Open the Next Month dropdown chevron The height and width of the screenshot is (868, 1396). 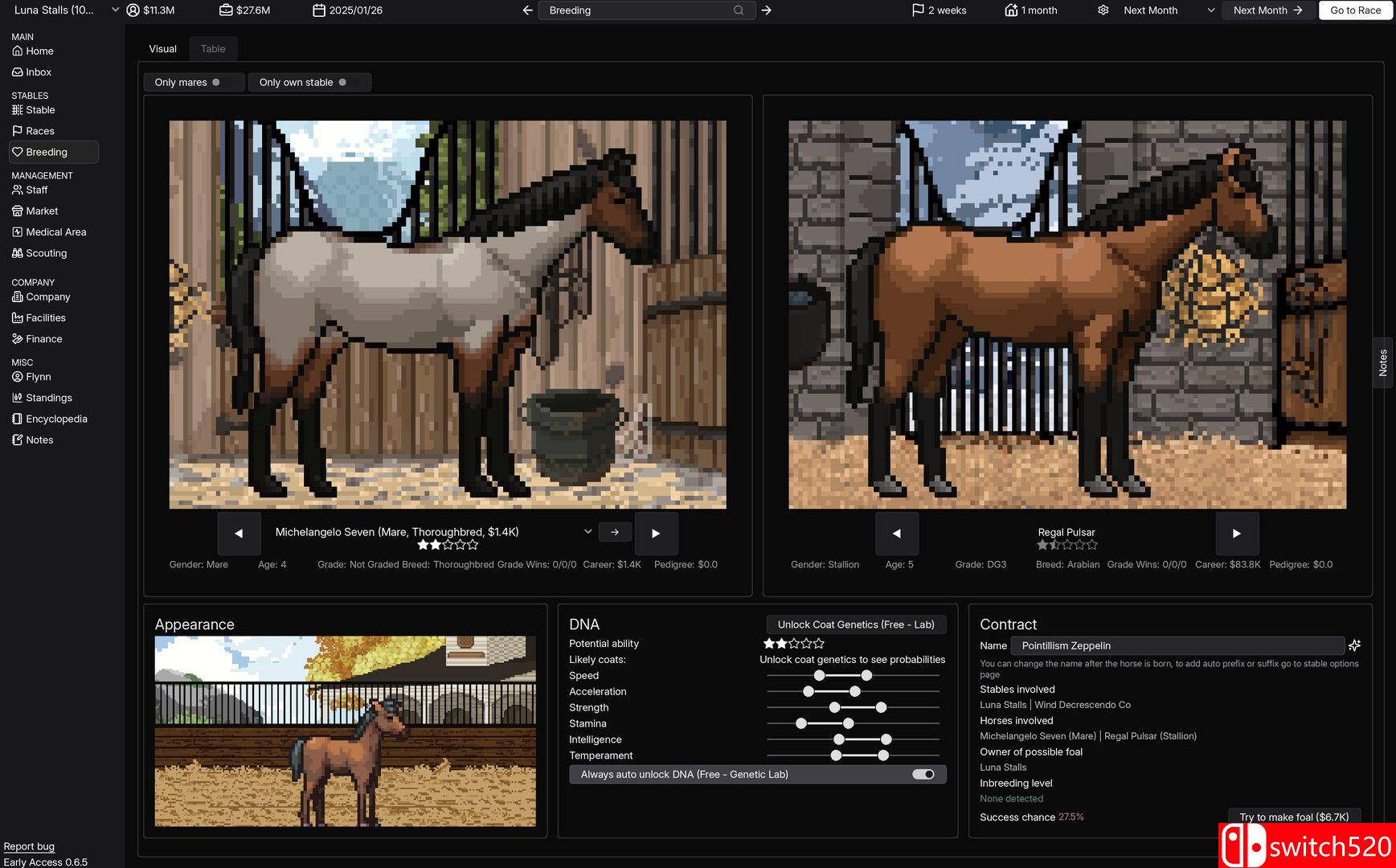point(1210,10)
